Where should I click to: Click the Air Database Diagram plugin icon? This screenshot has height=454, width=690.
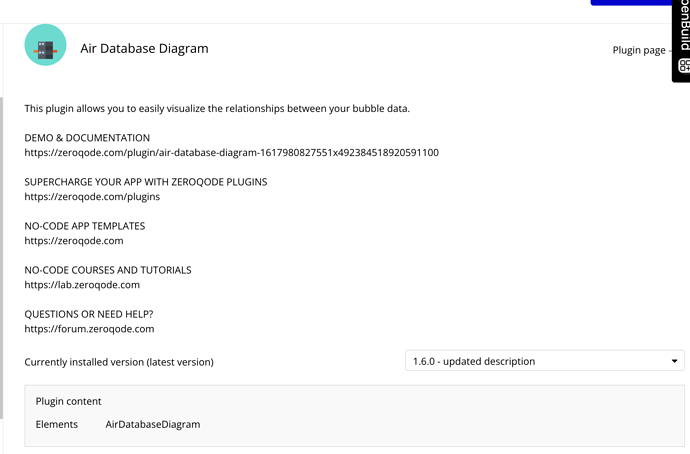click(x=45, y=45)
